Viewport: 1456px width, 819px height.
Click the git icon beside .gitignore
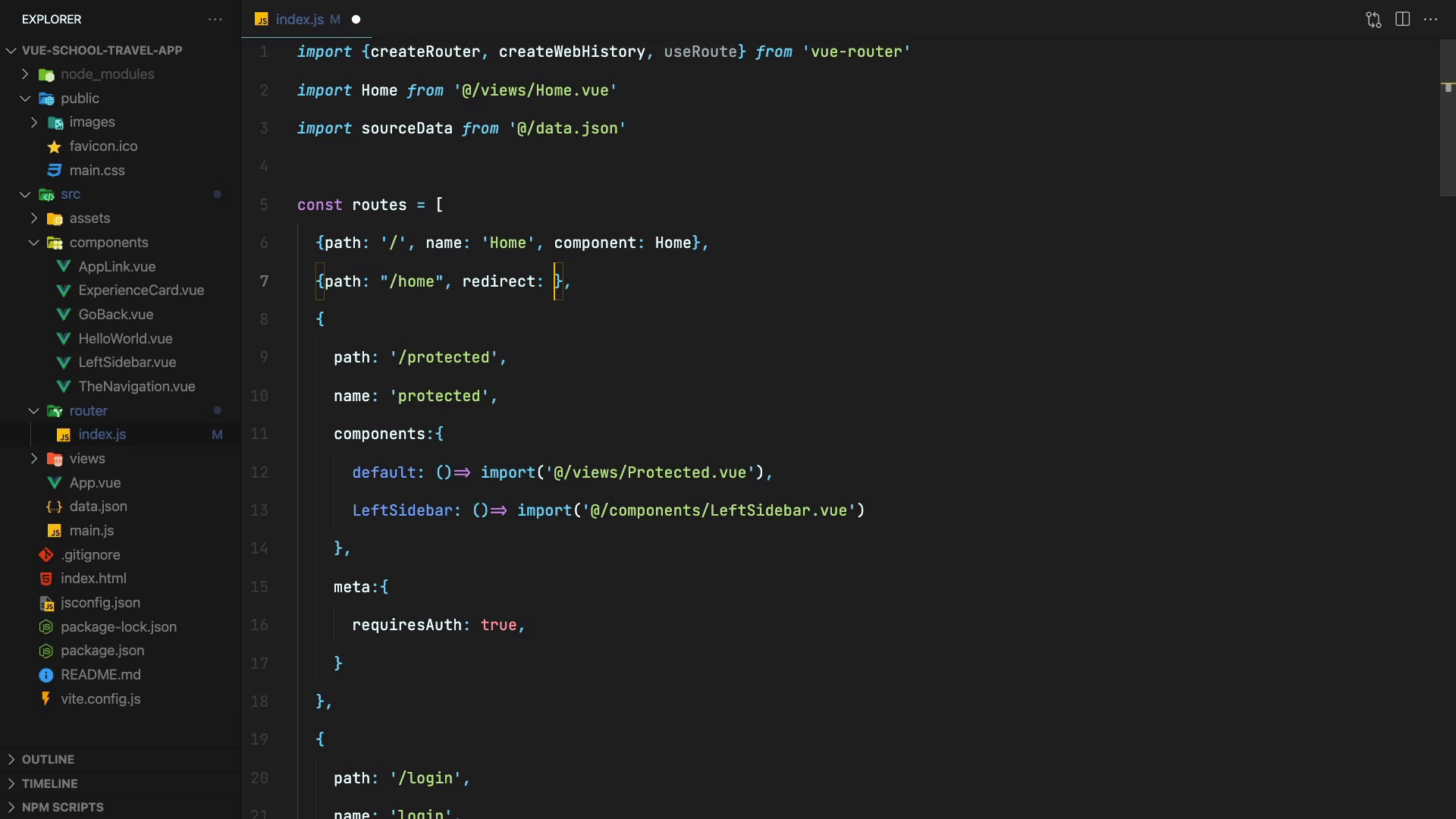46,555
